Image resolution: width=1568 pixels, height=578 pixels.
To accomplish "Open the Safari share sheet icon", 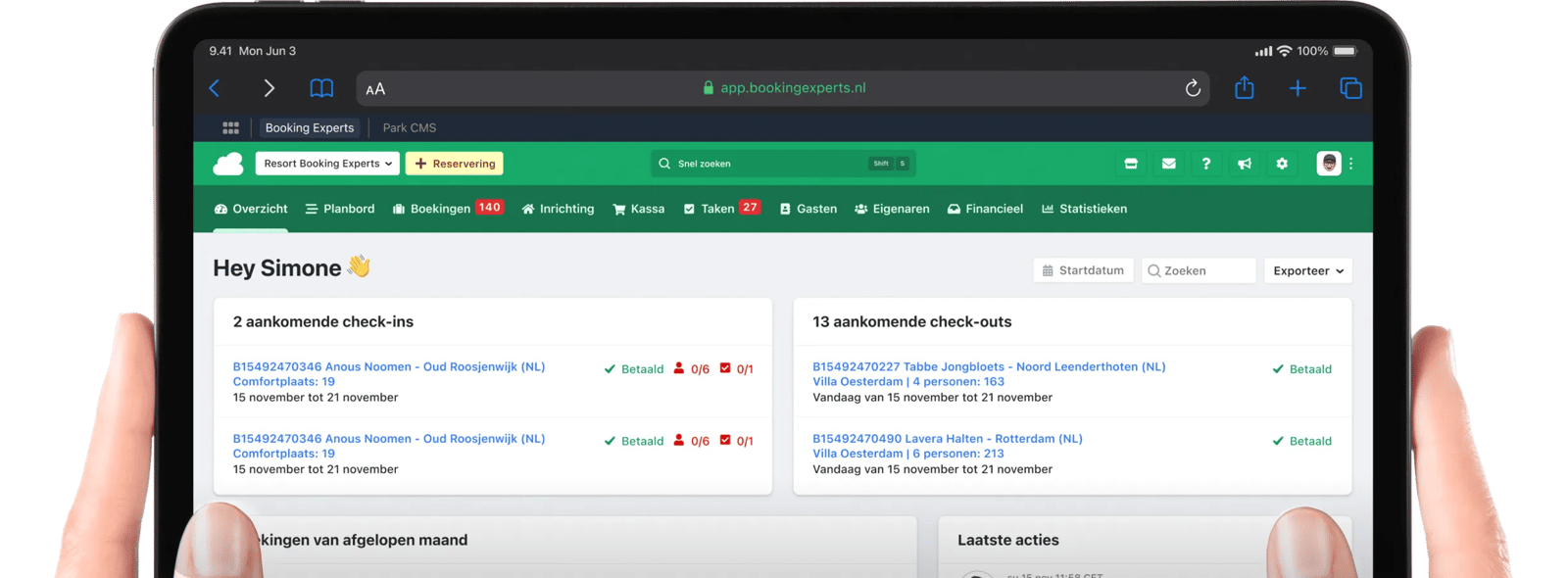I will pyautogui.click(x=1245, y=87).
